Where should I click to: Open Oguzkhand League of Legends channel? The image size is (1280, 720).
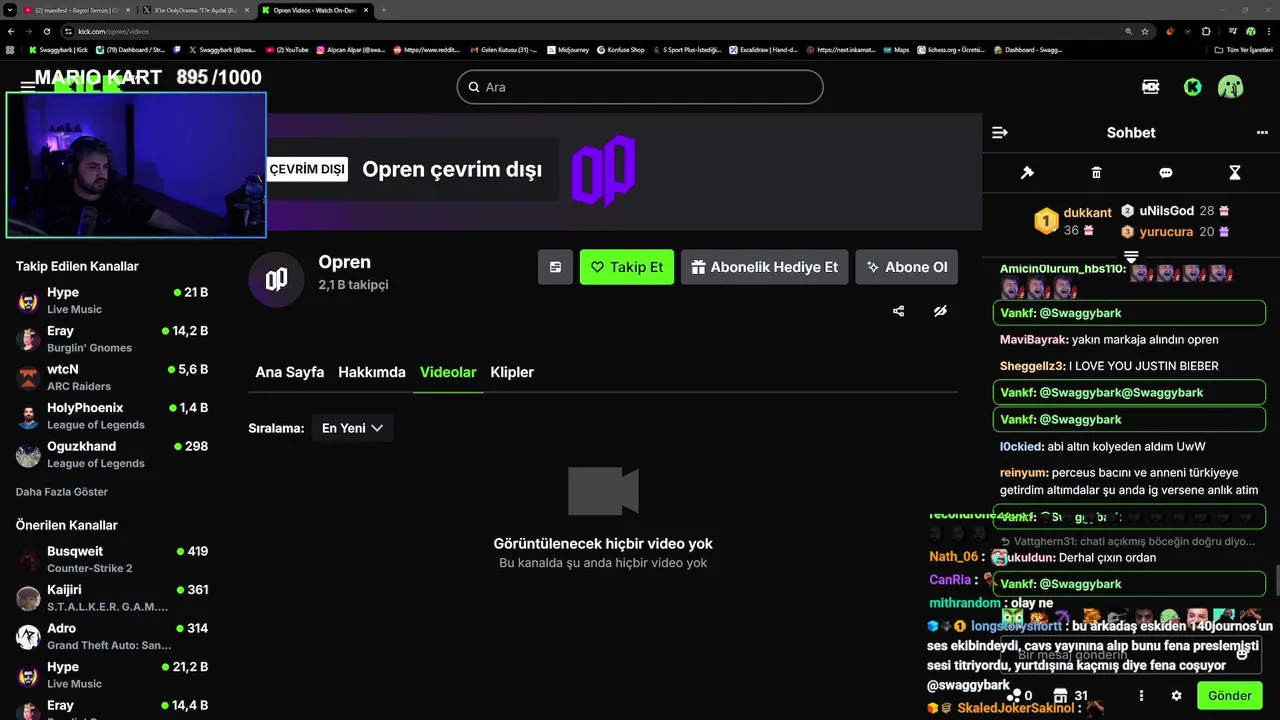click(x=112, y=454)
